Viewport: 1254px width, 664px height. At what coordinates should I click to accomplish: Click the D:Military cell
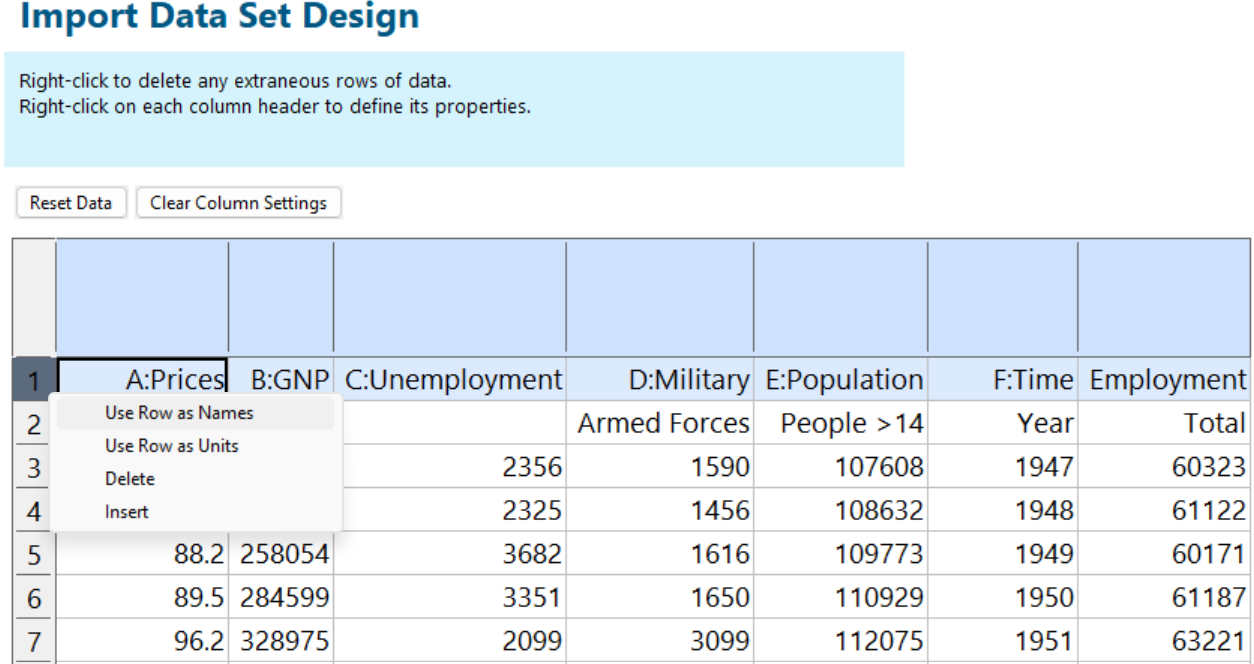tap(660, 380)
